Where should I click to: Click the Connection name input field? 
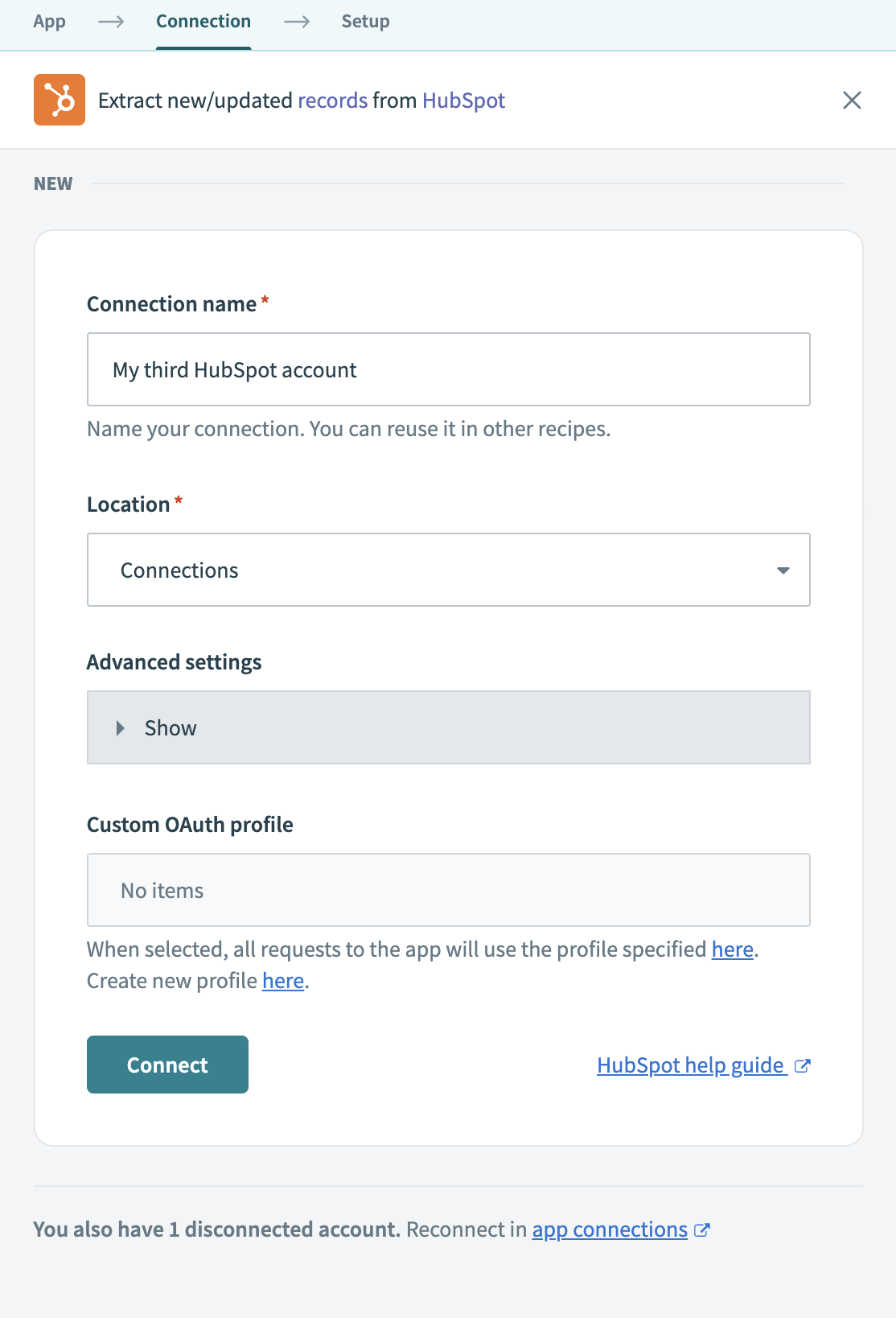tap(448, 369)
